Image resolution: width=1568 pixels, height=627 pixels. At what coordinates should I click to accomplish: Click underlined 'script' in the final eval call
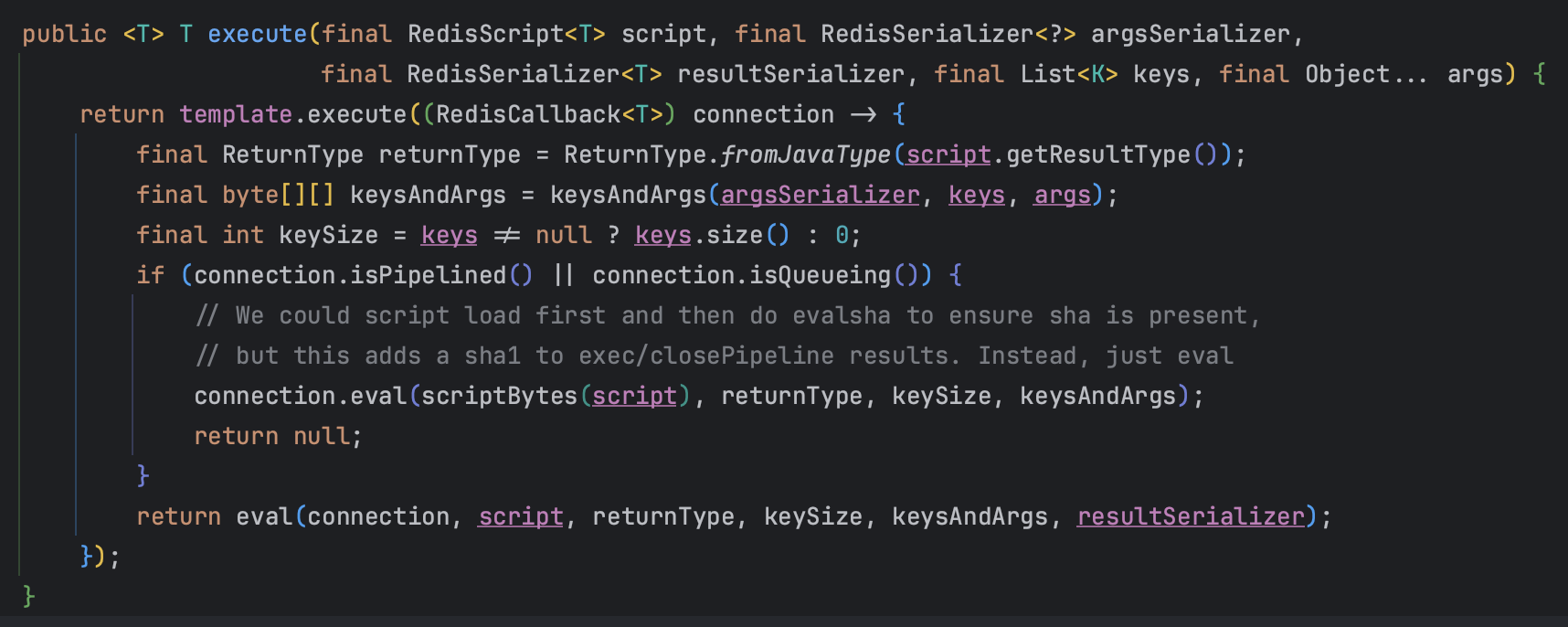tap(521, 516)
